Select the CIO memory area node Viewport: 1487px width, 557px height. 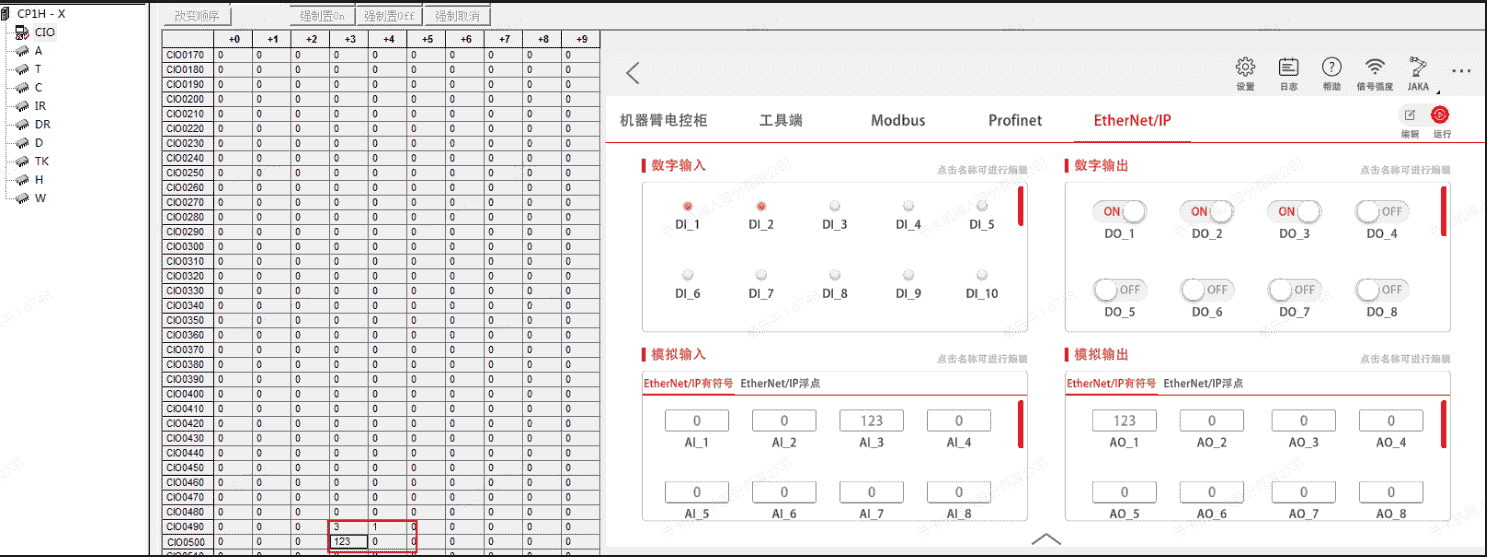tap(44, 32)
